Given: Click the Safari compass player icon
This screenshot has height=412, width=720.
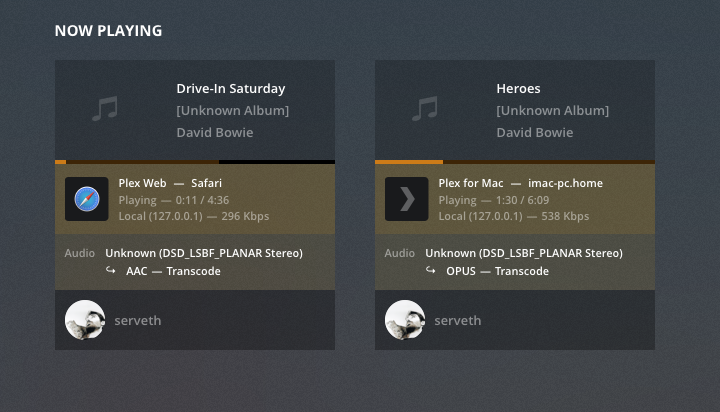Looking at the screenshot, I should pos(86,199).
